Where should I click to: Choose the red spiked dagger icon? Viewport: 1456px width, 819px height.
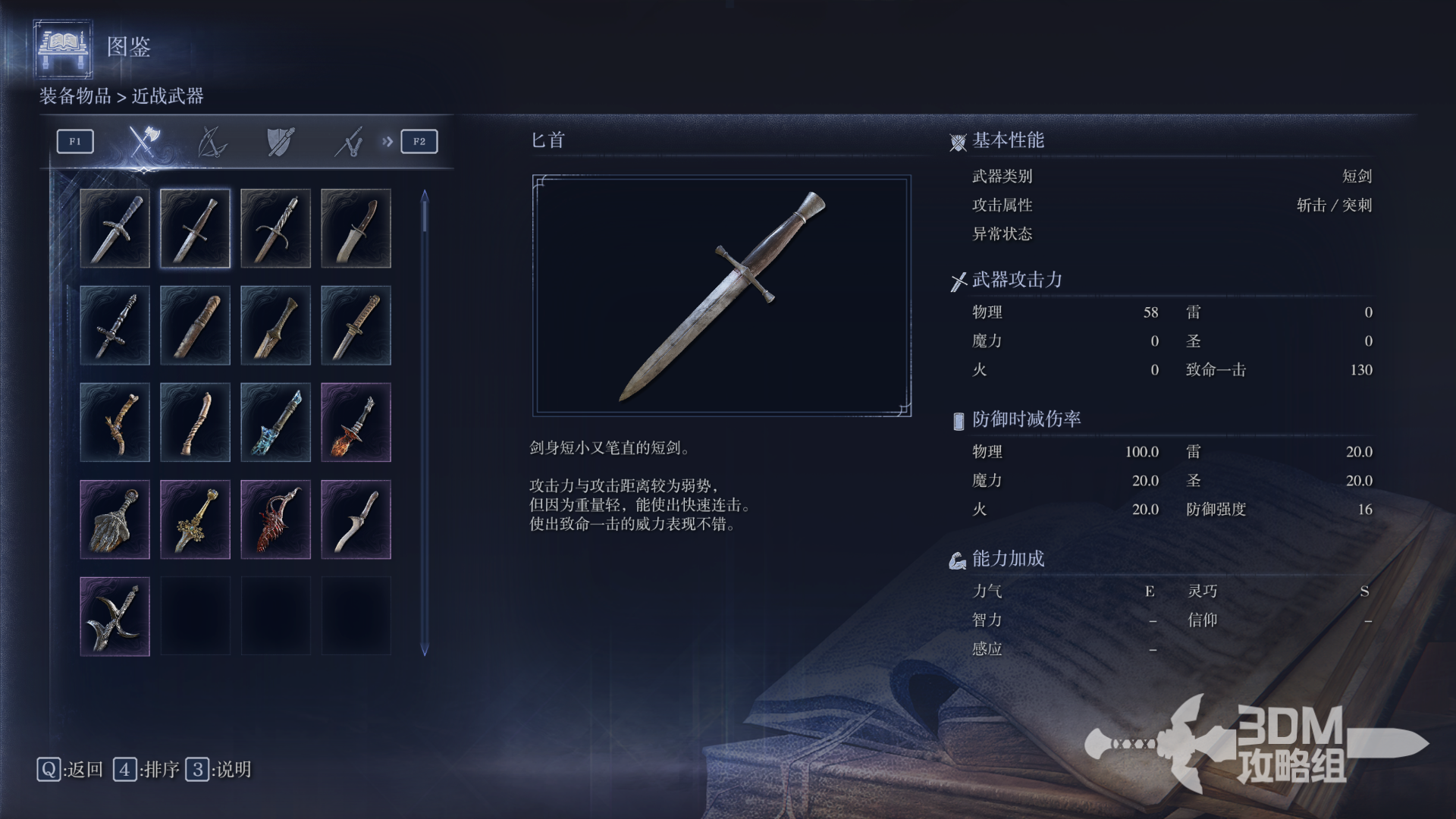coord(275,519)
